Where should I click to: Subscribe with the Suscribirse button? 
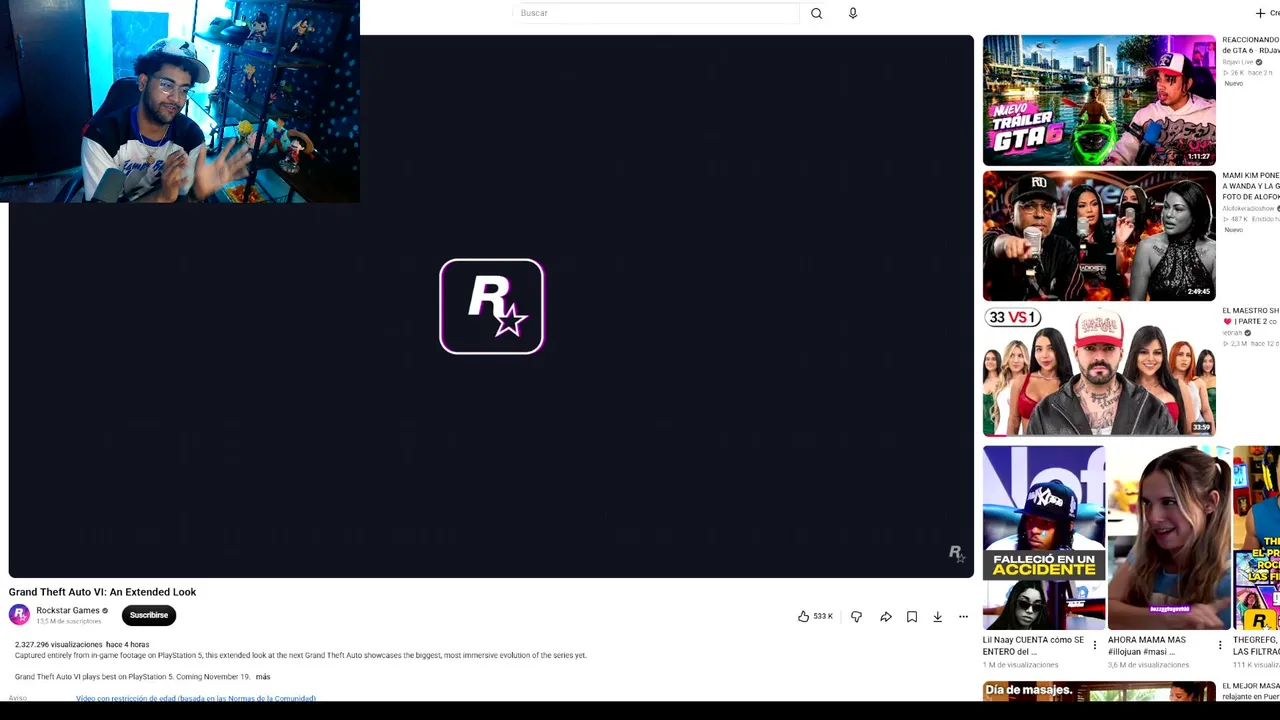[148, 615]
